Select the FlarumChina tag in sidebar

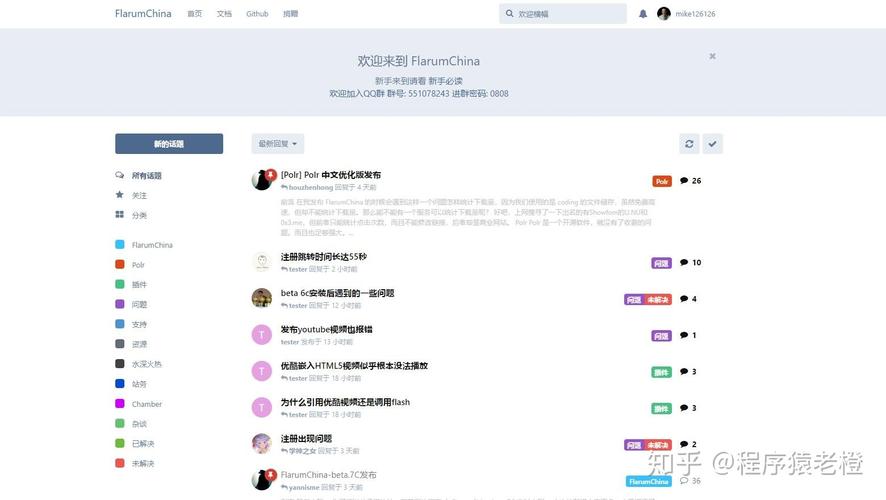[152, 245]
